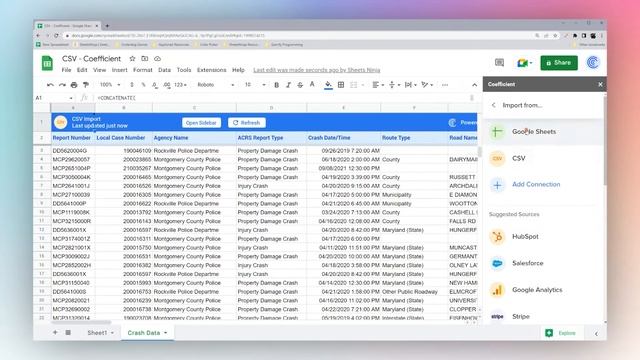Viewport: 640px width, 360px height.
Task: Open the Roboto font dropdown
Action: tap(216, 85)
